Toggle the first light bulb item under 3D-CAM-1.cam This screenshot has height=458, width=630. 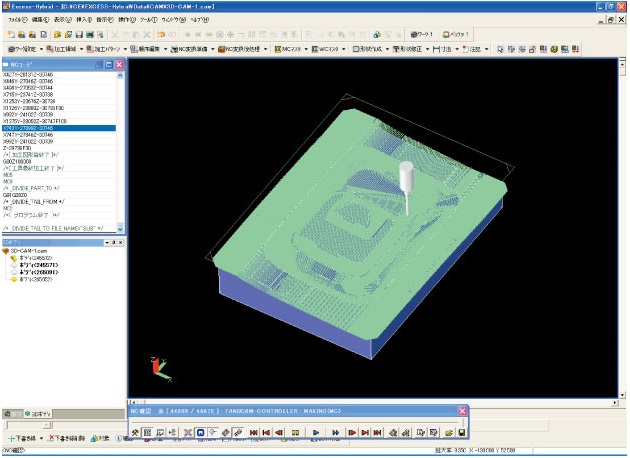[15, 258]
